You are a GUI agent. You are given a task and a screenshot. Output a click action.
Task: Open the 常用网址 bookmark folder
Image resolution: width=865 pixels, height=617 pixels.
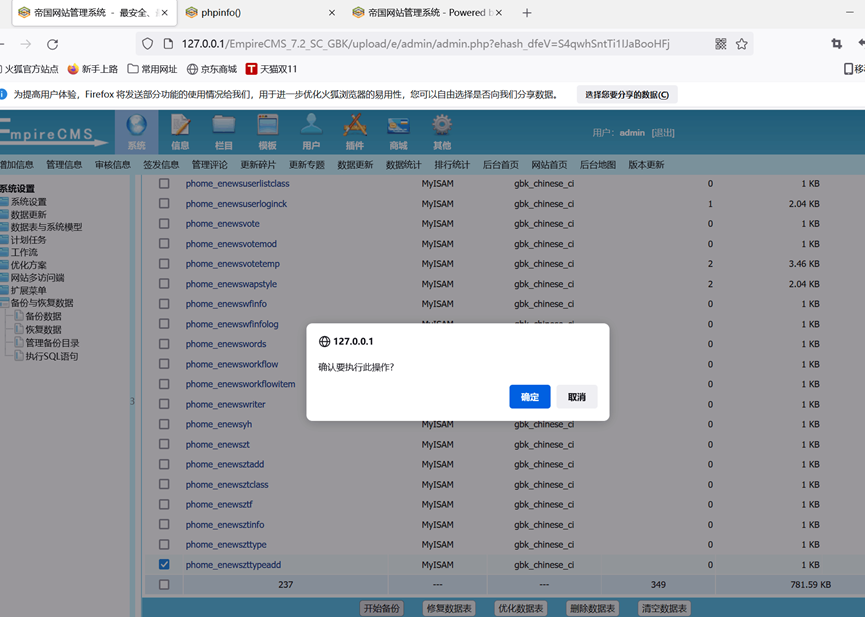coord(152,69)
